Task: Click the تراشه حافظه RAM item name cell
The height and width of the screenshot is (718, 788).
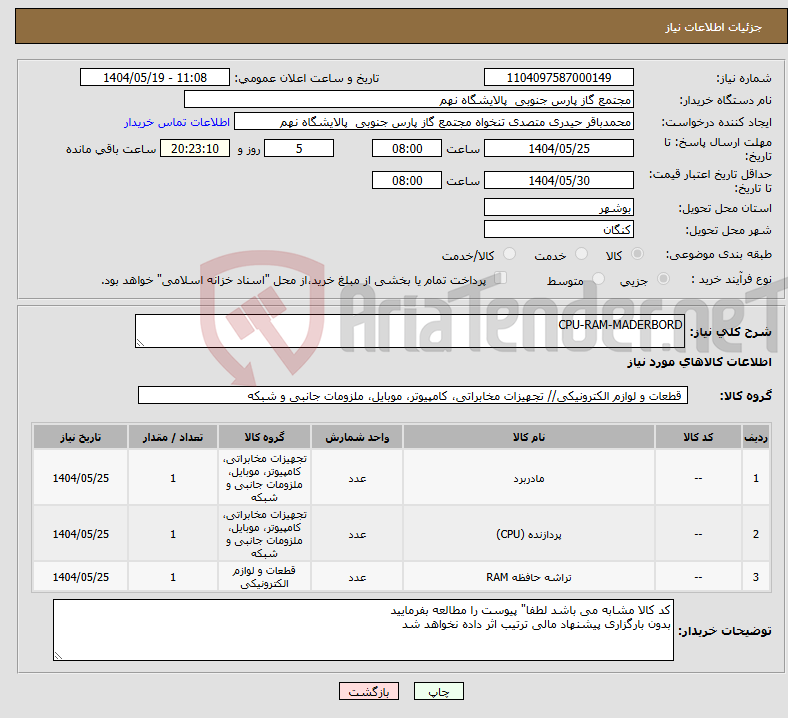Action: [x=529, y=577]
